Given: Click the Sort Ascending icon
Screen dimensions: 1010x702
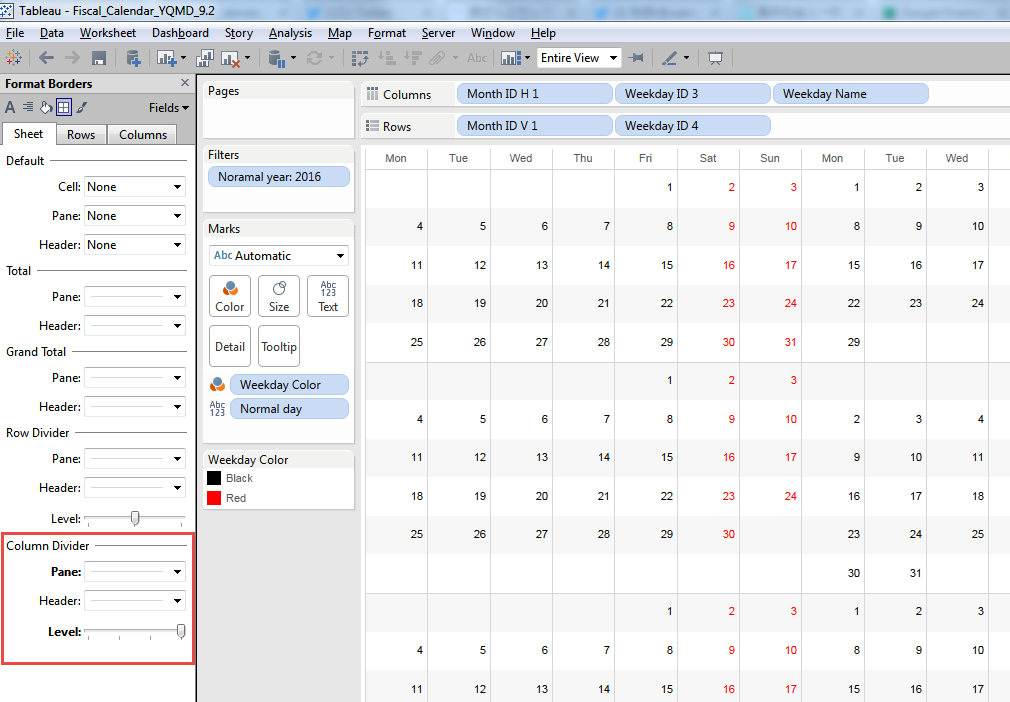Looking at the screenshot, I should (x=386, y=59).
